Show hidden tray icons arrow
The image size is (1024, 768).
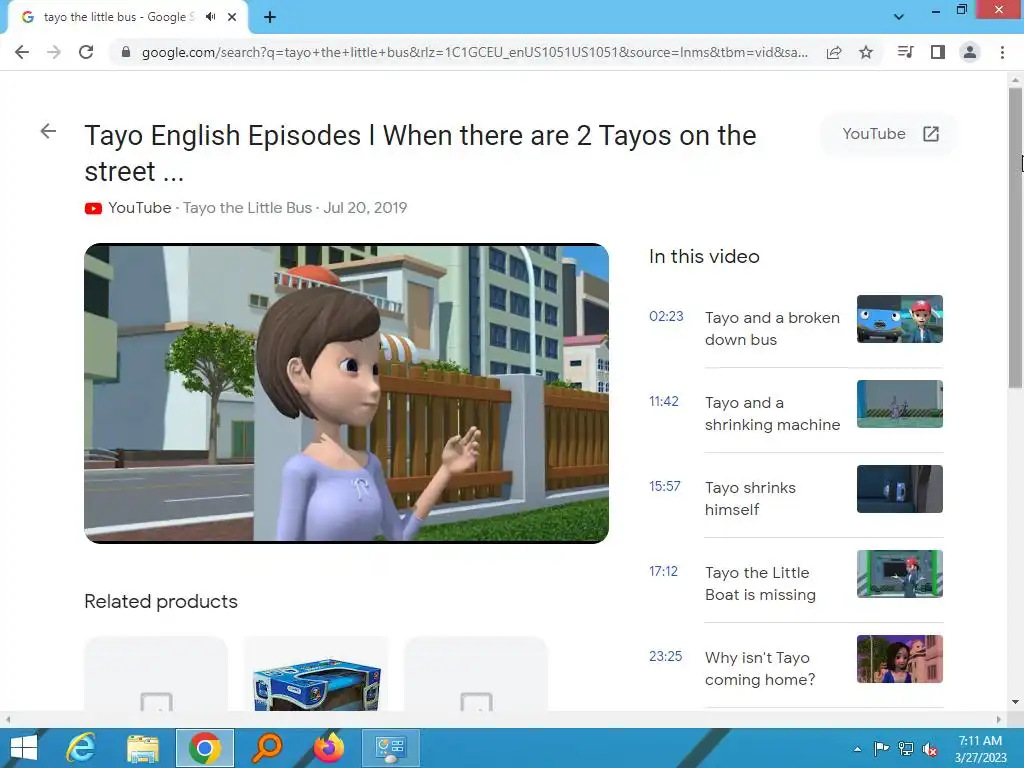click(x=857, y=749)
